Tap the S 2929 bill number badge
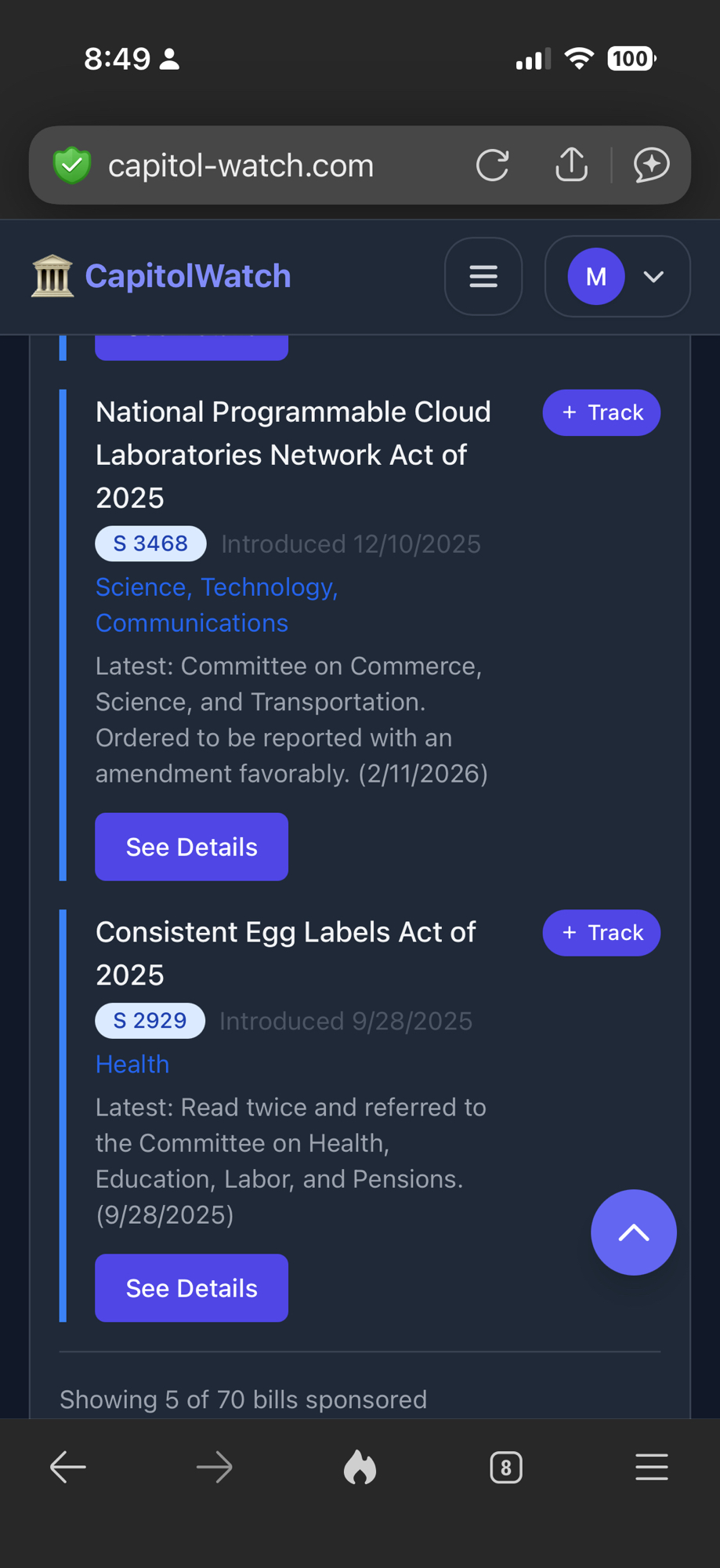Image resolution: width=720 pixels, height=1568 pixels. [x=150, y=1021]
